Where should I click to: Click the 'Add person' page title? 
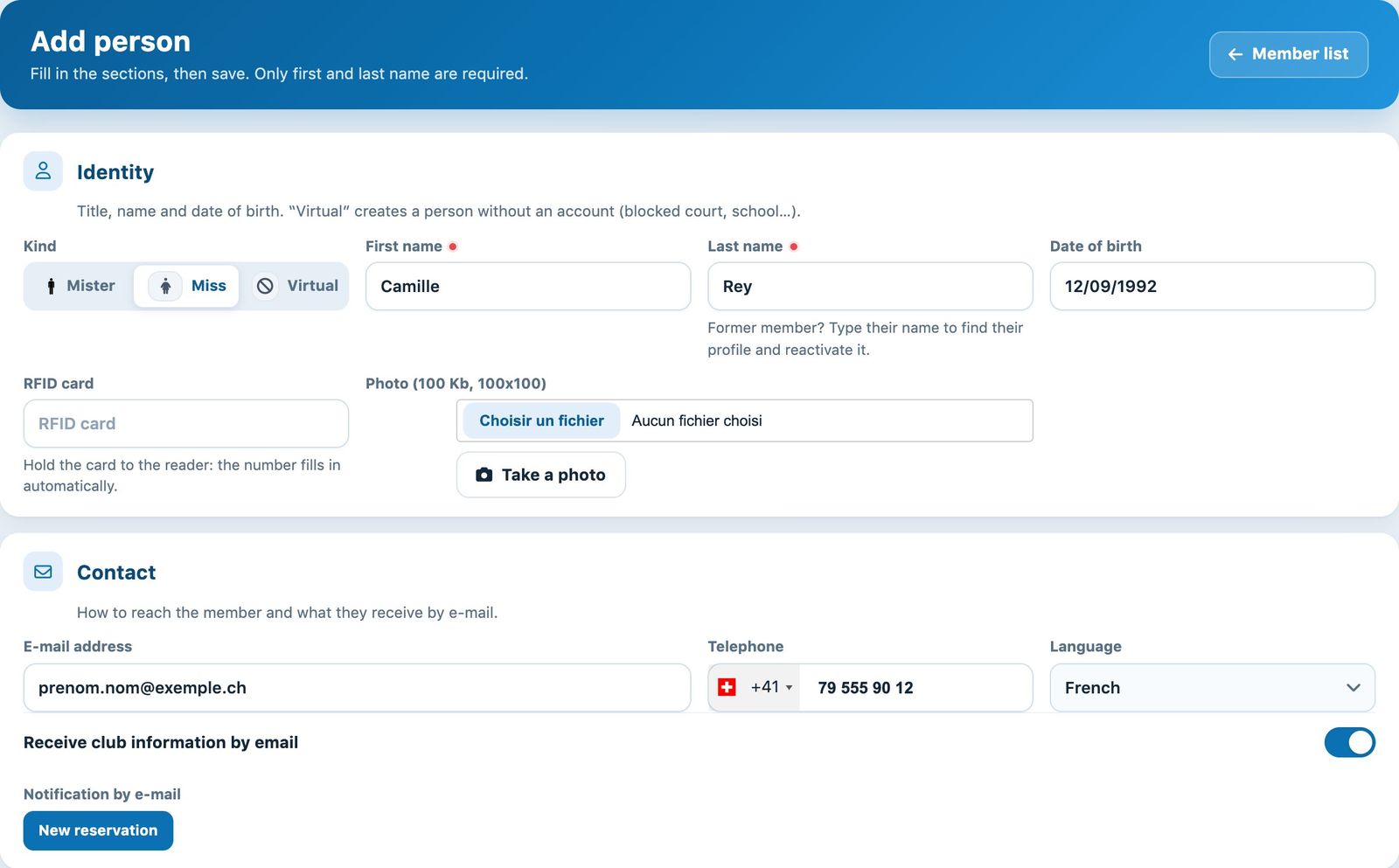point(110,41)
